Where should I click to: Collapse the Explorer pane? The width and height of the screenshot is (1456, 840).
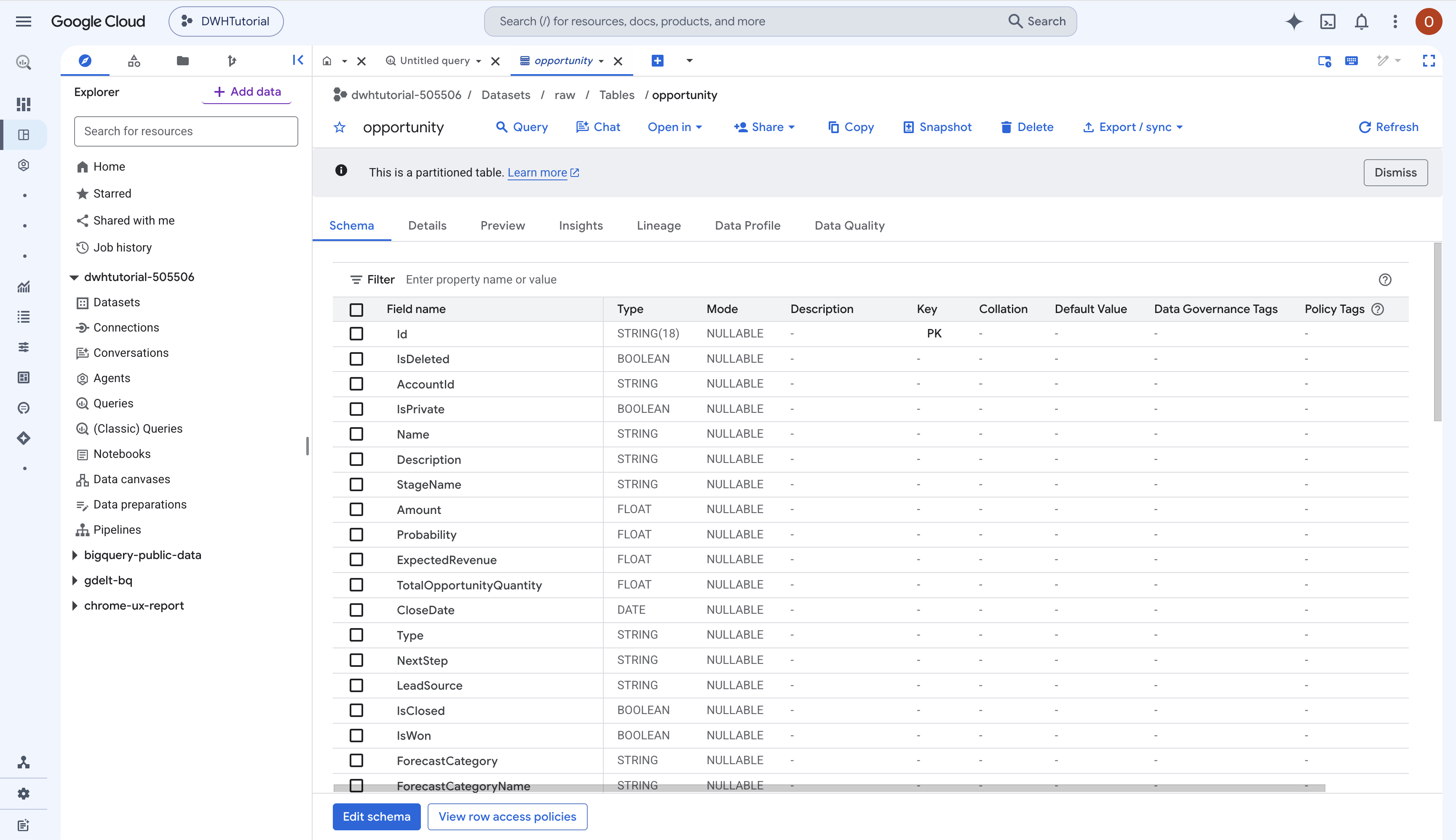[x=298, y=60]
